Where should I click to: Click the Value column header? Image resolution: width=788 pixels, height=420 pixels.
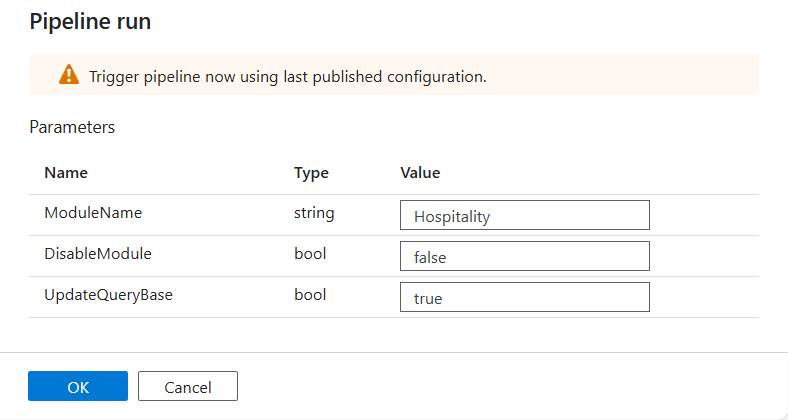click(x=420, y=173)
